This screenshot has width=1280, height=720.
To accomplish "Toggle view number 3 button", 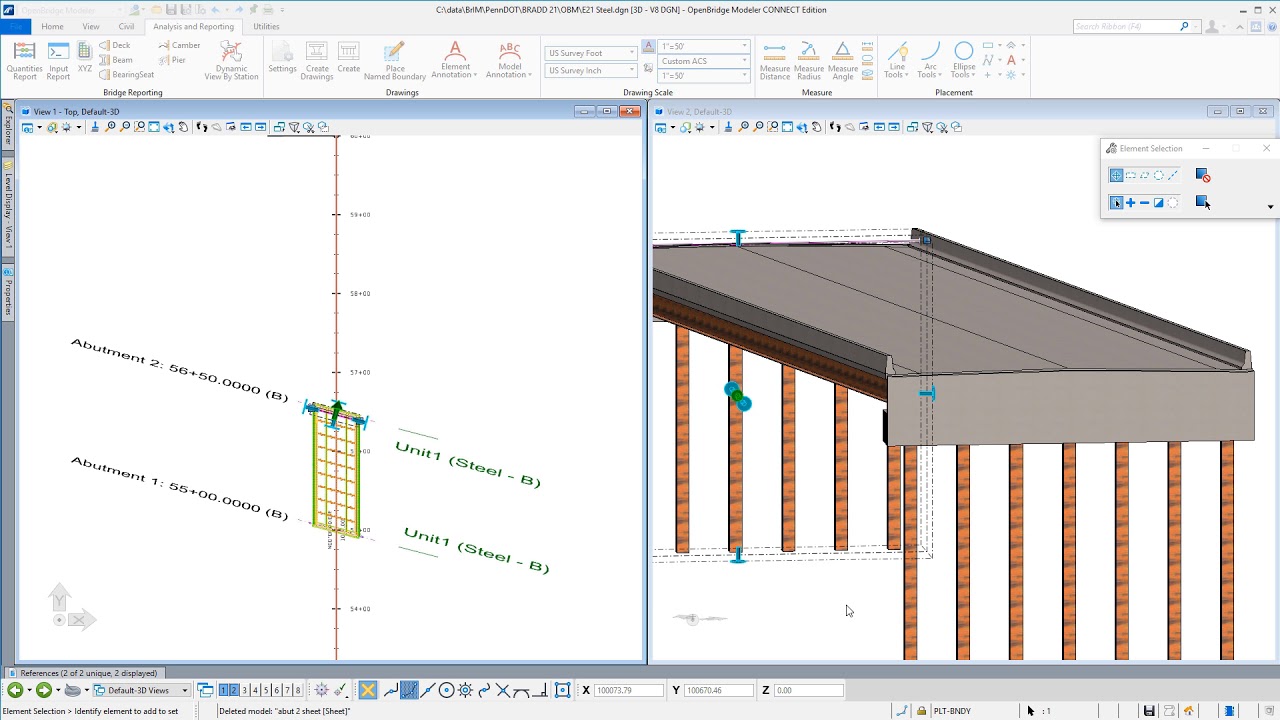I will click(245, 690).
